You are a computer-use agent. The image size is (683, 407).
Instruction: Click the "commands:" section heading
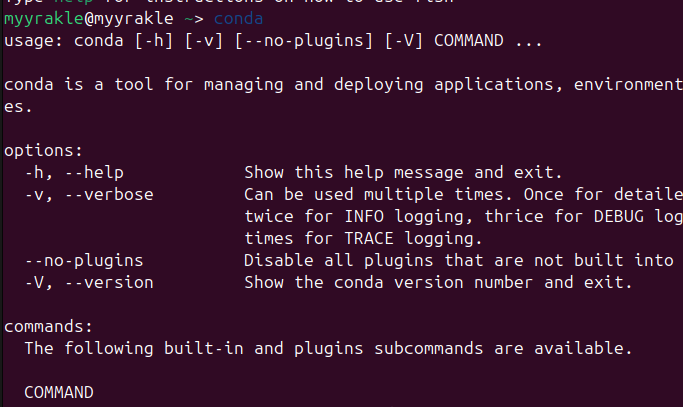pyautogui.click(x=48, y=327)
